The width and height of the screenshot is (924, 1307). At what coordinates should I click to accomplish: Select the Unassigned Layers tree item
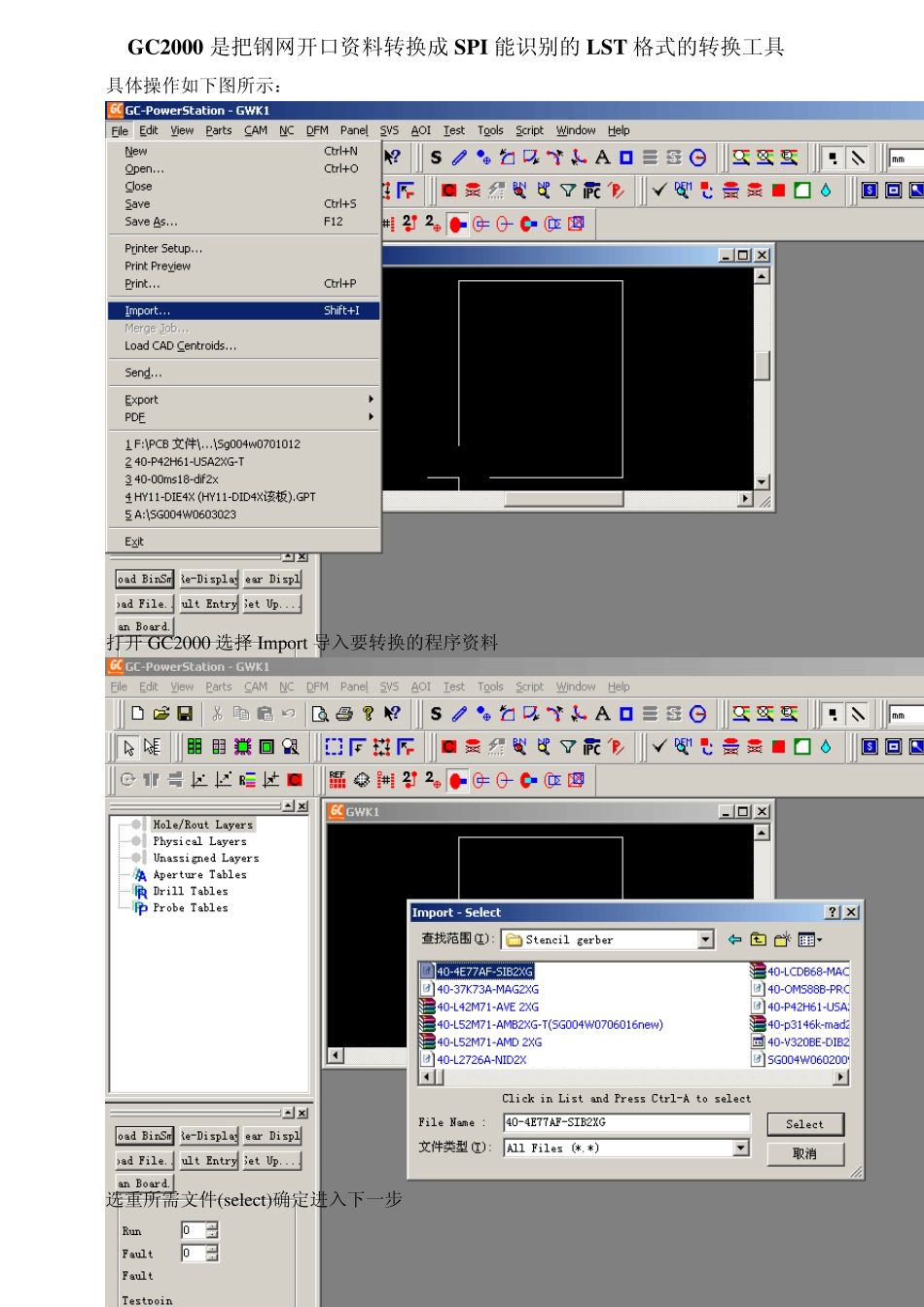[205, 858]
